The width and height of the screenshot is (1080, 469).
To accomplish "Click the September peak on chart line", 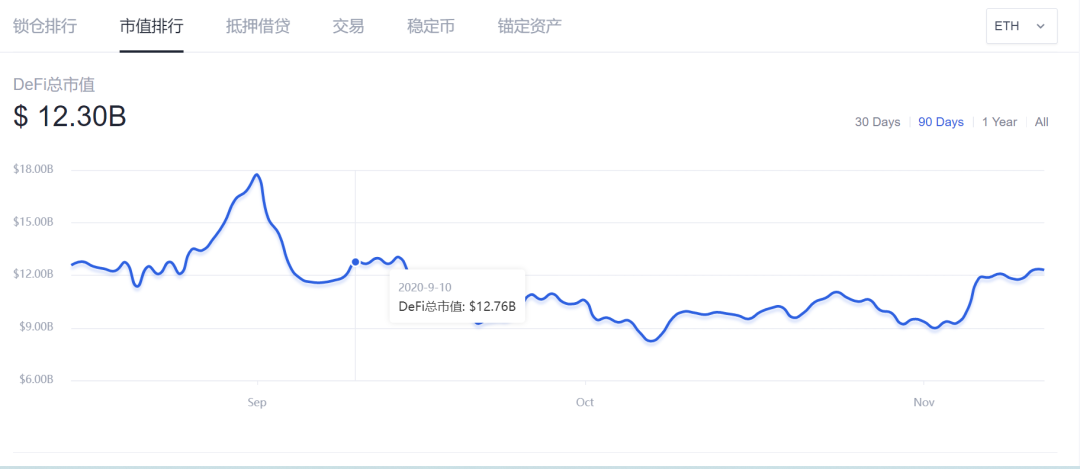I will (x=257, y=175).
